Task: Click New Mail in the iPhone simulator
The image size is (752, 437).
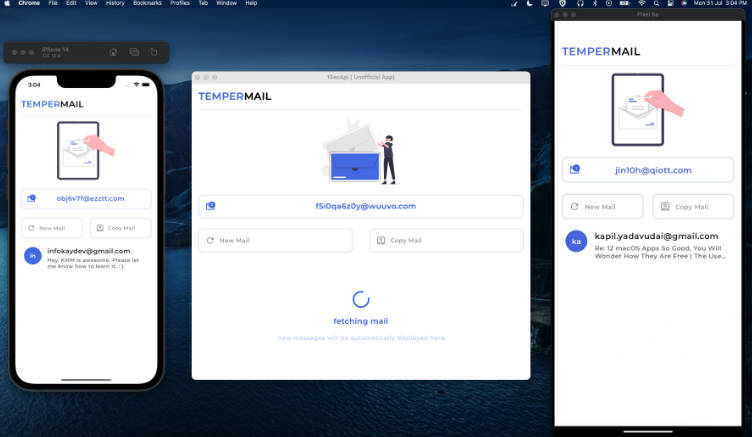Action: (x=52, y=228)
